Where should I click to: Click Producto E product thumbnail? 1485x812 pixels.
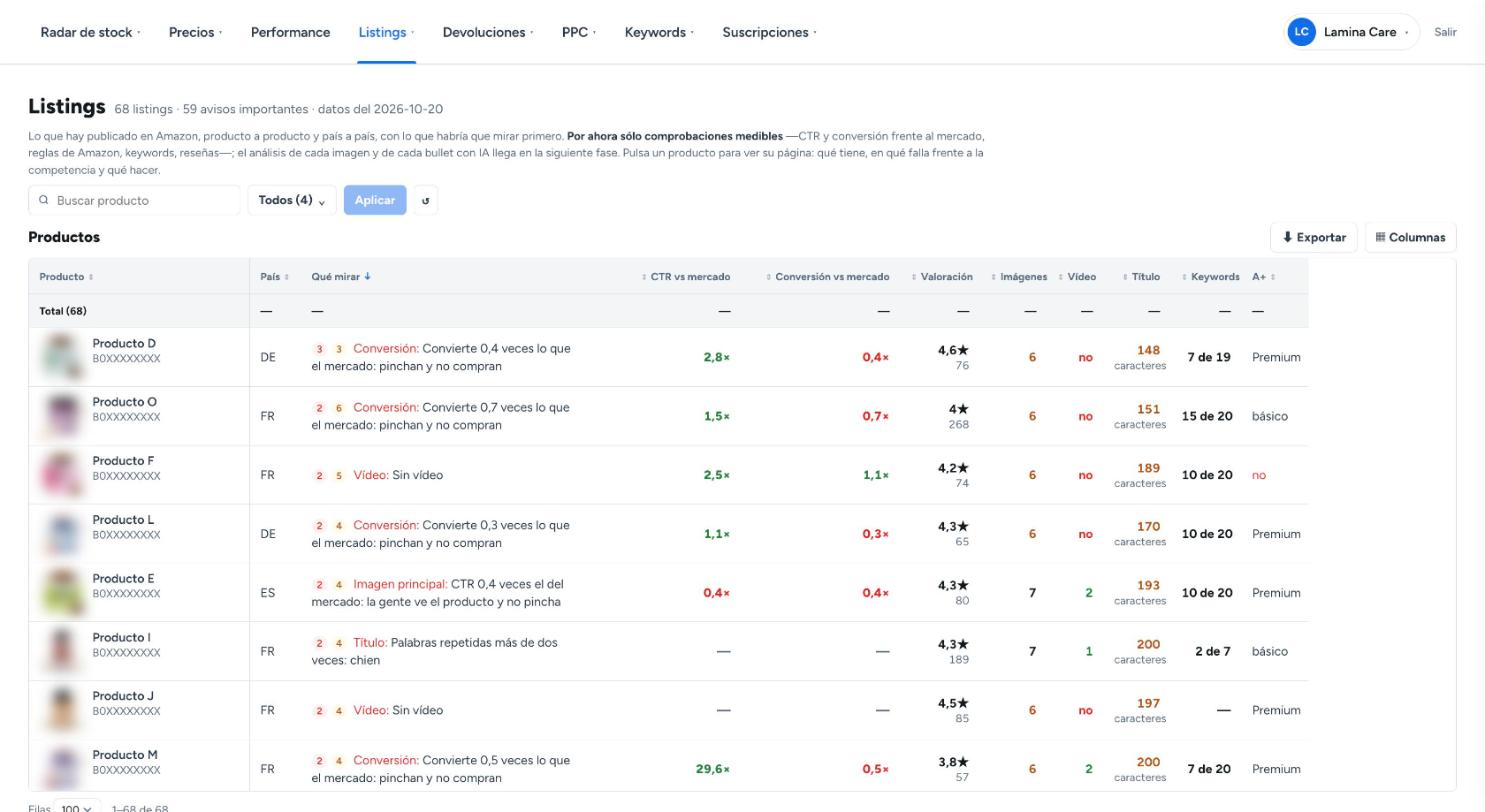click(61, 592)
